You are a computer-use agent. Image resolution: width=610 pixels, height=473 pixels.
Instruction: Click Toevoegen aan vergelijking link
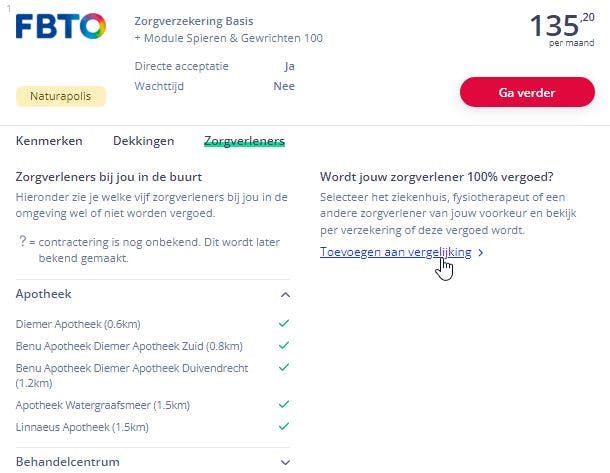[x=395, y=252]
